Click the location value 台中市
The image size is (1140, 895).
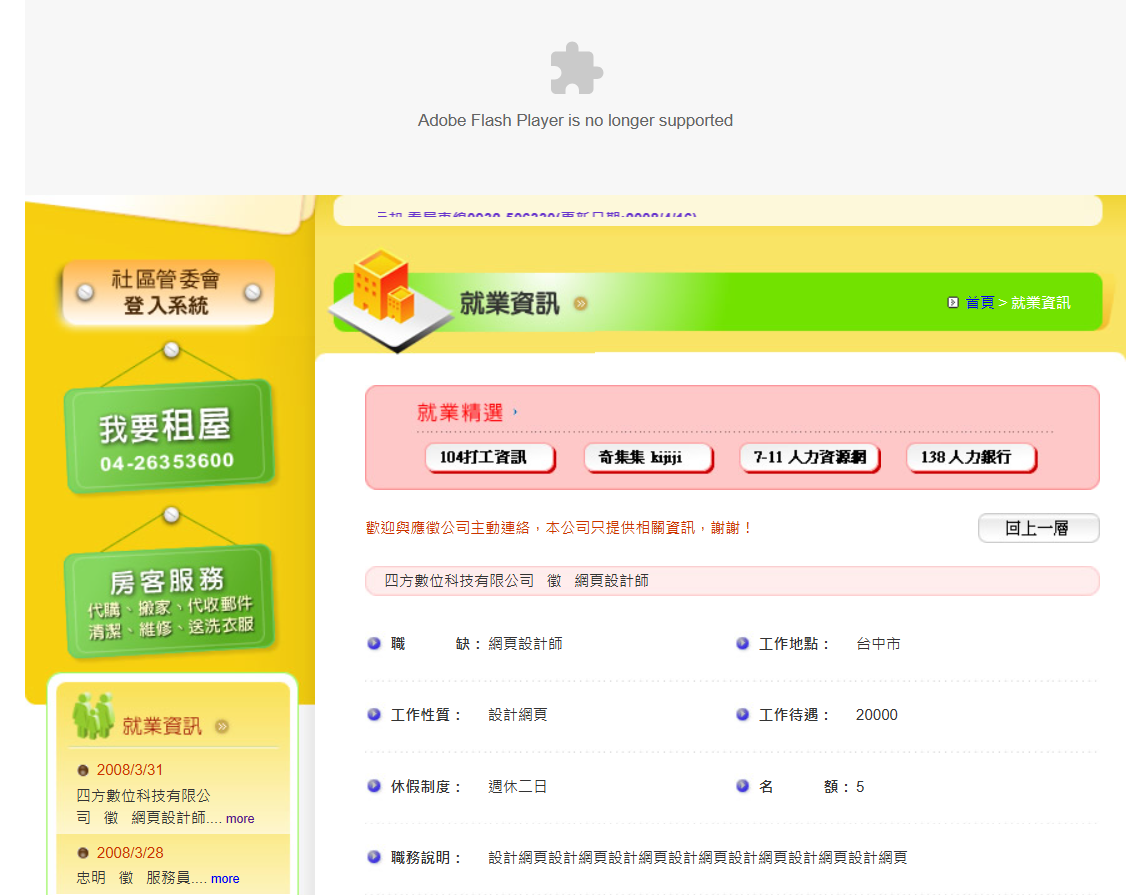pyautogui.click(x=878, y=643)
